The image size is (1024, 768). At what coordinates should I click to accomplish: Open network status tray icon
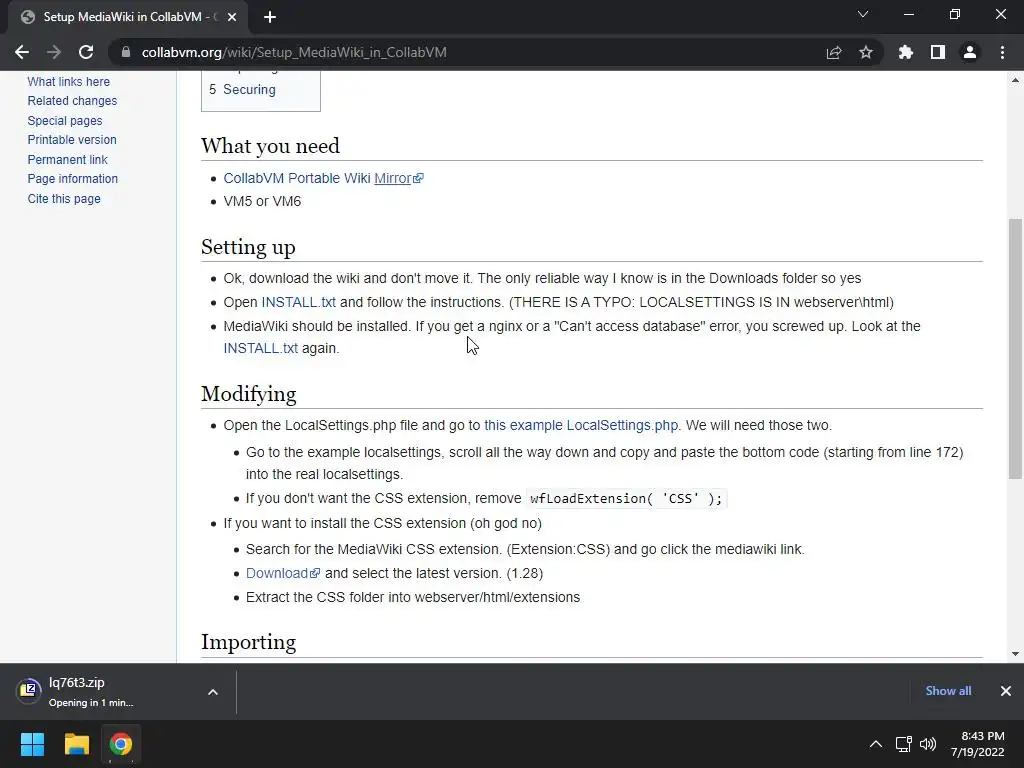pos(904,744)
